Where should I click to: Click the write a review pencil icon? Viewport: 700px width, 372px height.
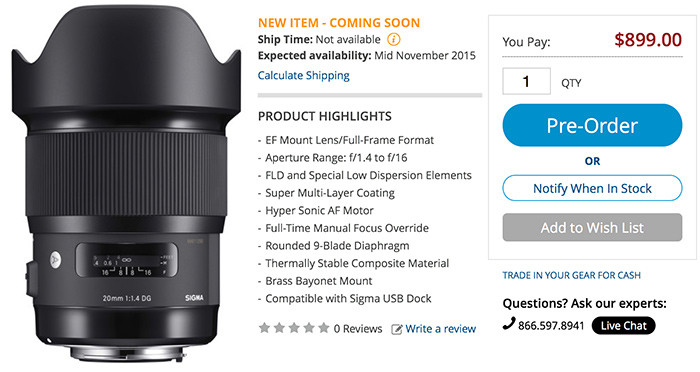tap(396, 329)
